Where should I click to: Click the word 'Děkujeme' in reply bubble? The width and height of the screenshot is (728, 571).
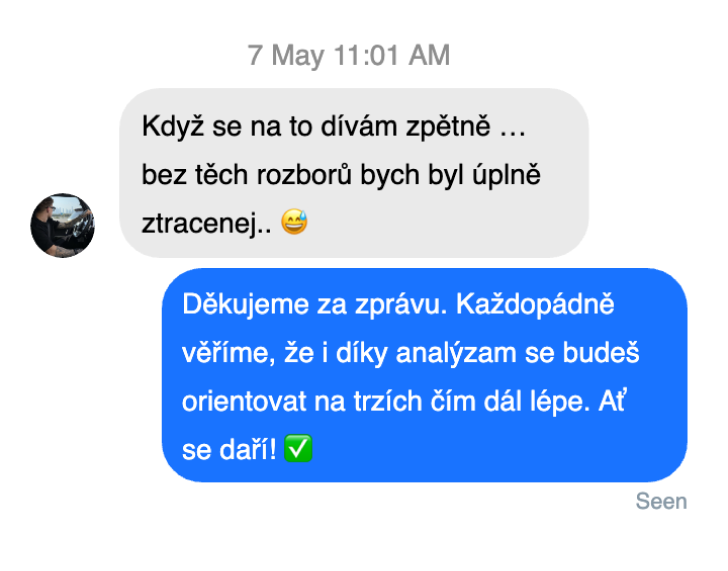coord(246,306)
